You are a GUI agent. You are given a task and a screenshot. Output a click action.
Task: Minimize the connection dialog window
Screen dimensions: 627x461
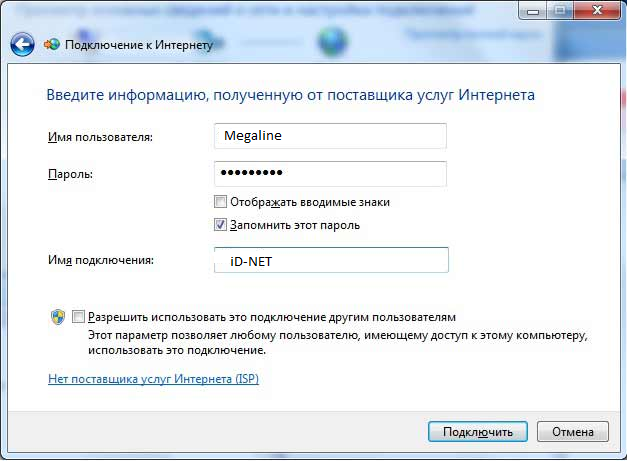tap(528, 12)
